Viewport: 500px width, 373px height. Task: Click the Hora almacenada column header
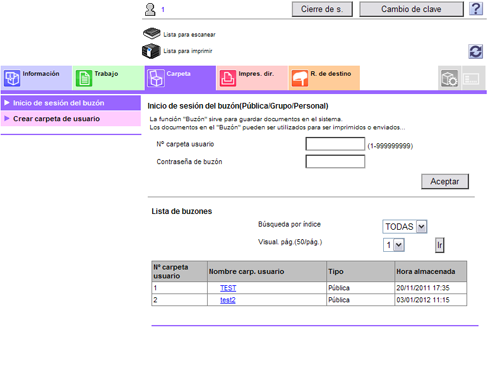click(431, 272)
